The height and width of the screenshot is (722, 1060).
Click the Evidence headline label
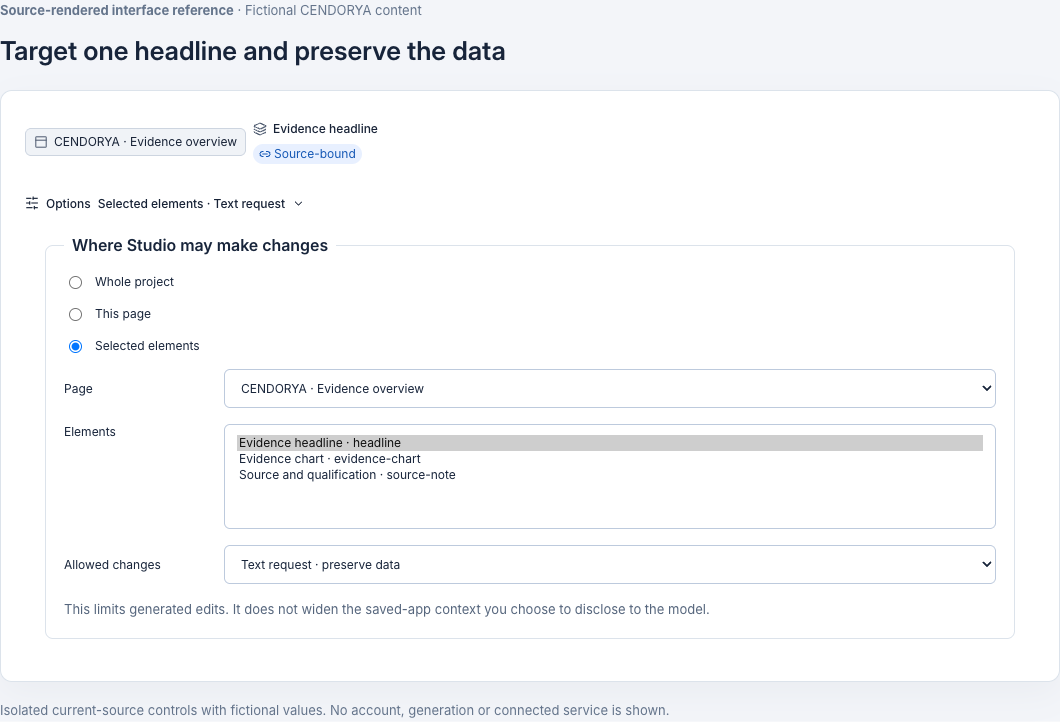(325, 129)
